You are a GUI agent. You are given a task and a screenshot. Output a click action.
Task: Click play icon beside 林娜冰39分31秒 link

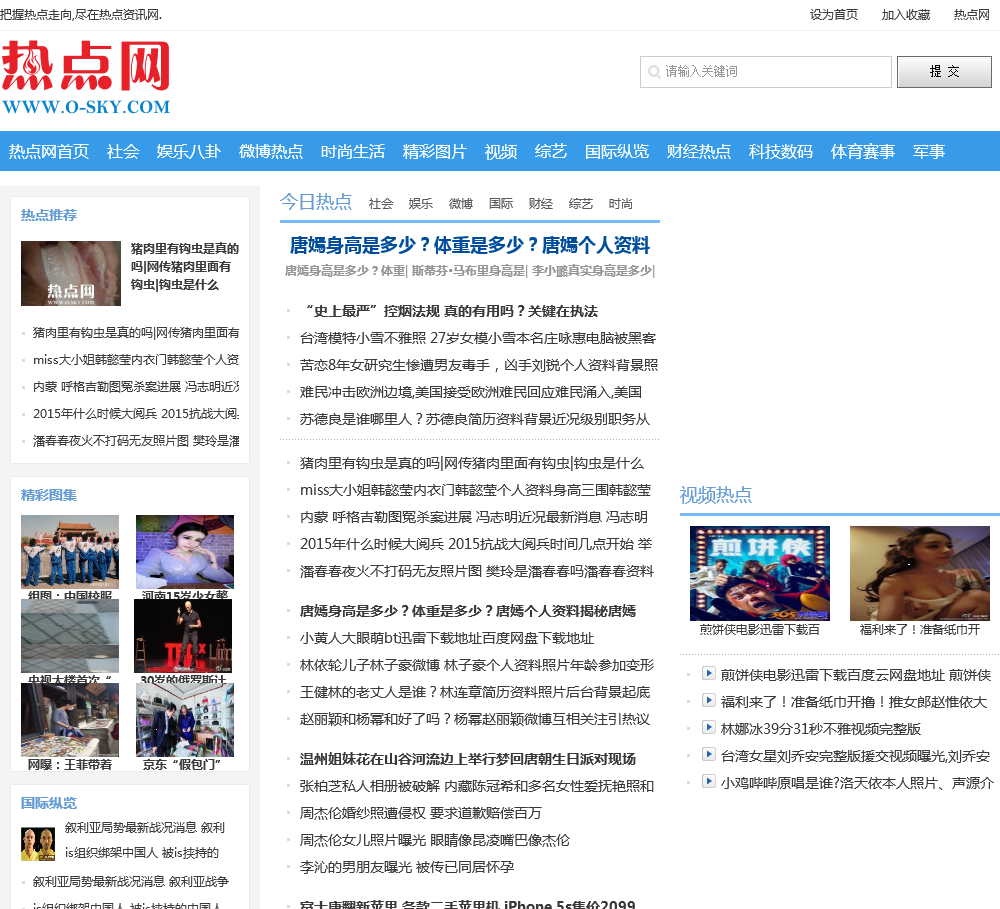(708, 727)
